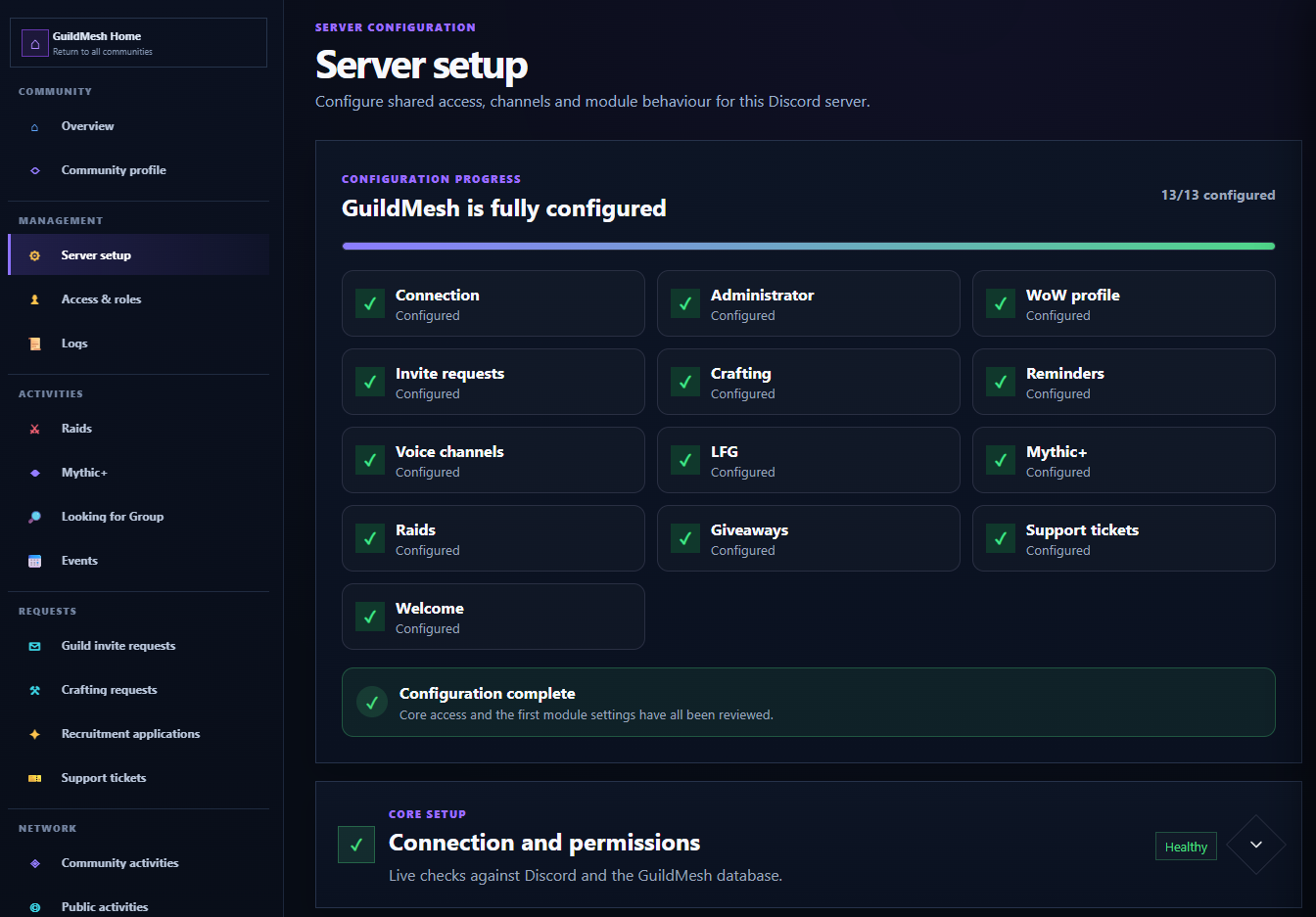The height and width of the screenshot is (917, 1316).
Task: Open Events in the sidebar
Action: click(x=138, y=561)
